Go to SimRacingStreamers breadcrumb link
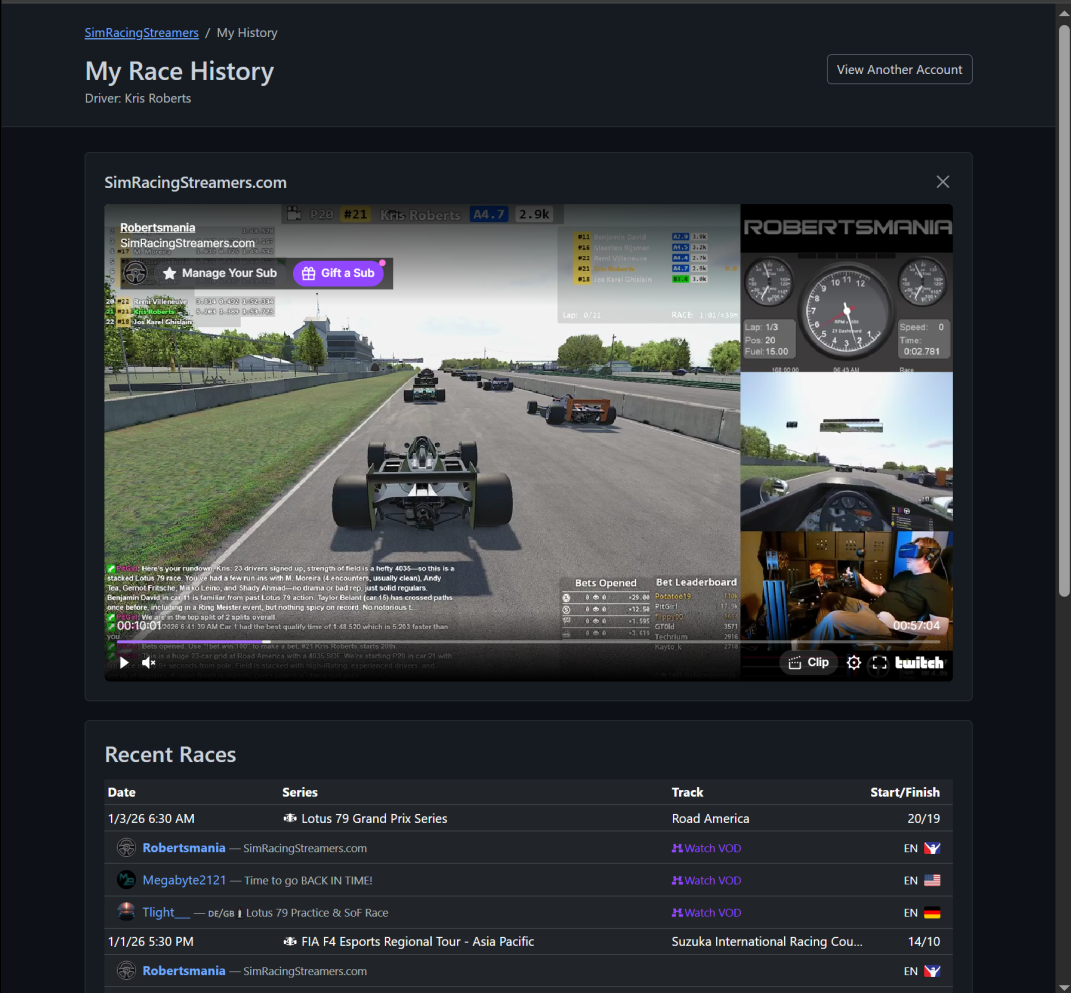 click(141, 33)
